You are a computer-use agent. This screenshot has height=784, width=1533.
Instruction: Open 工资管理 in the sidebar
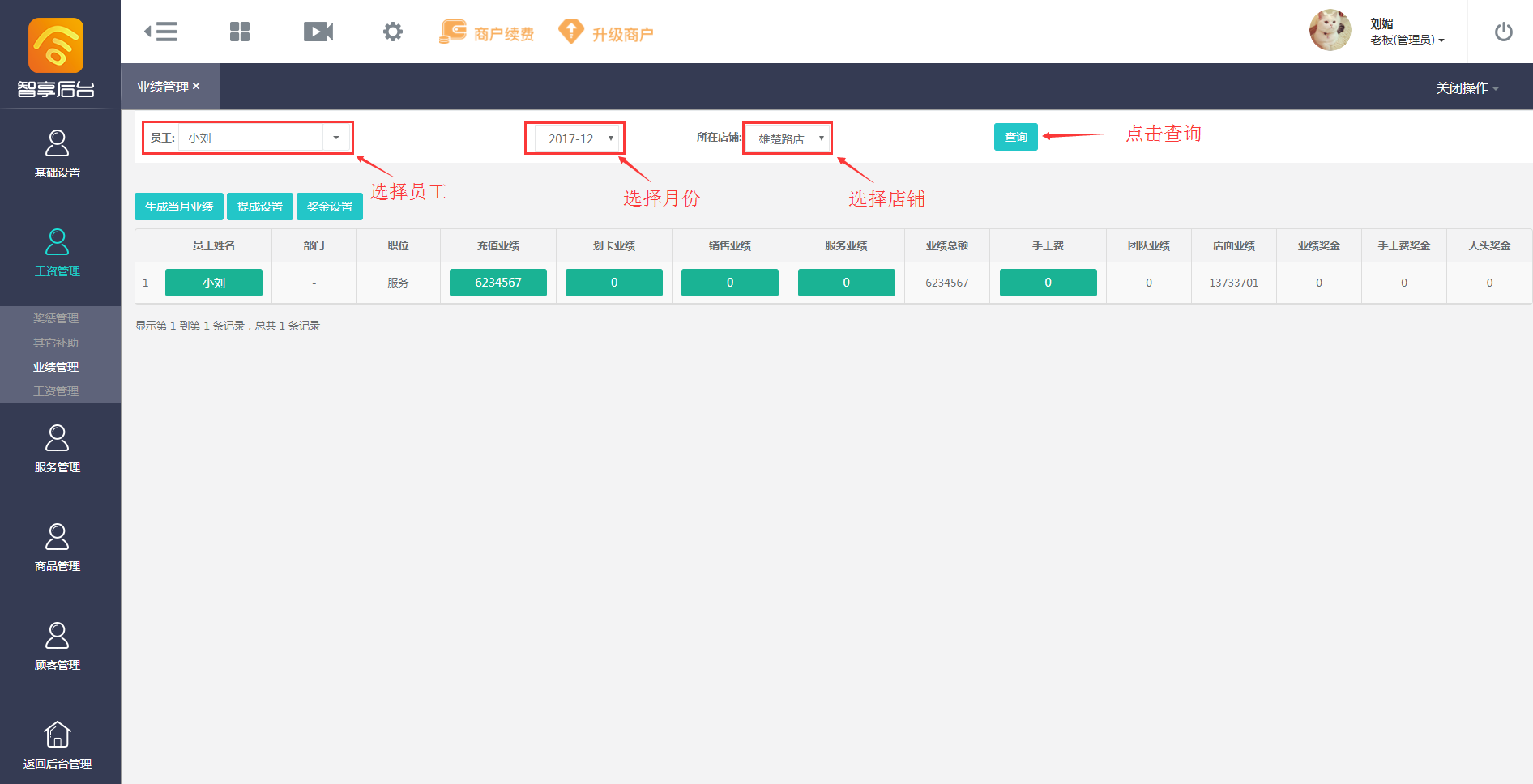pos(58,253)
